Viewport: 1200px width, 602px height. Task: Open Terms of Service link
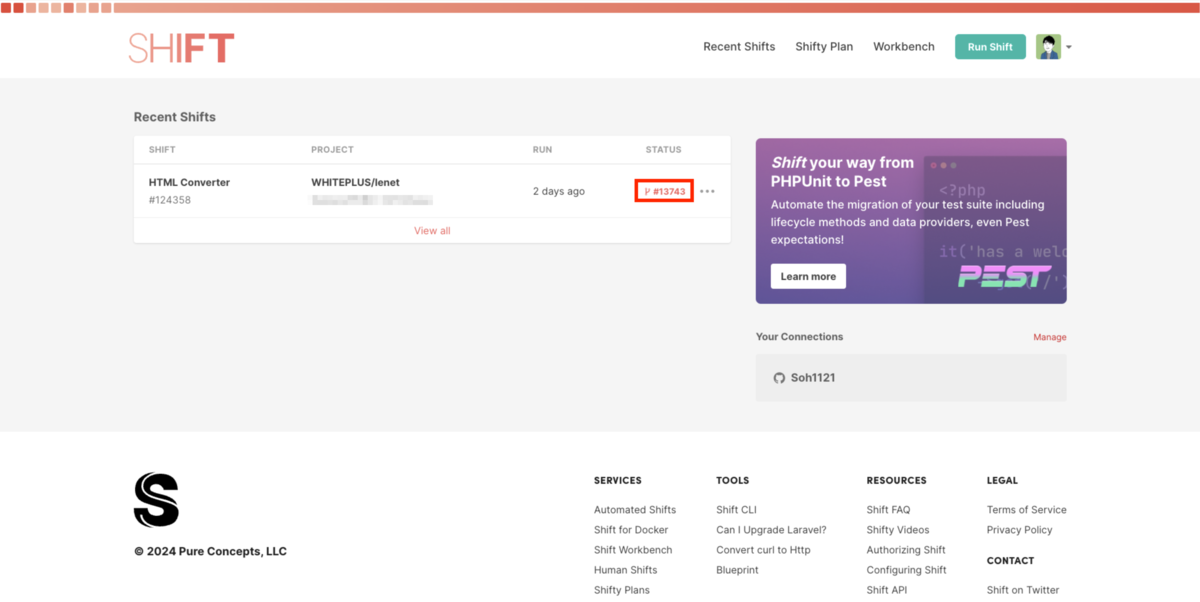click(1027, 510)
